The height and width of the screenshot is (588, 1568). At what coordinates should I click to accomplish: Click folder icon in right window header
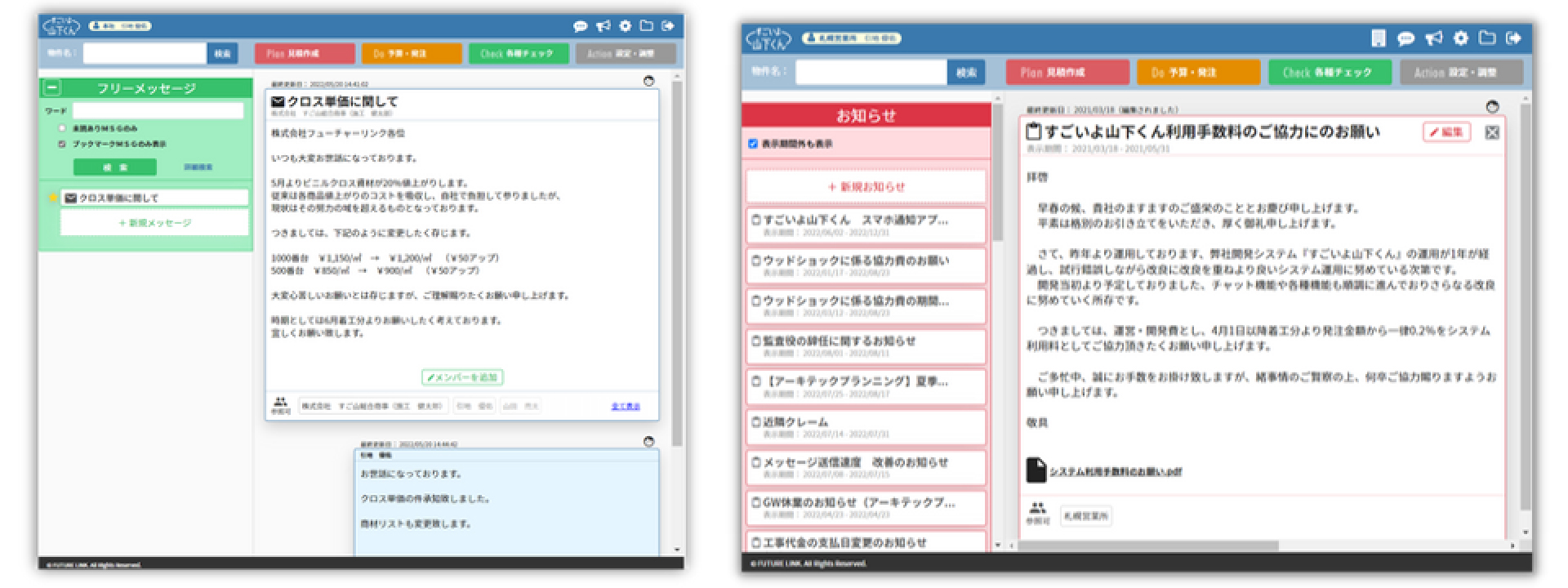click(1487, 38)
